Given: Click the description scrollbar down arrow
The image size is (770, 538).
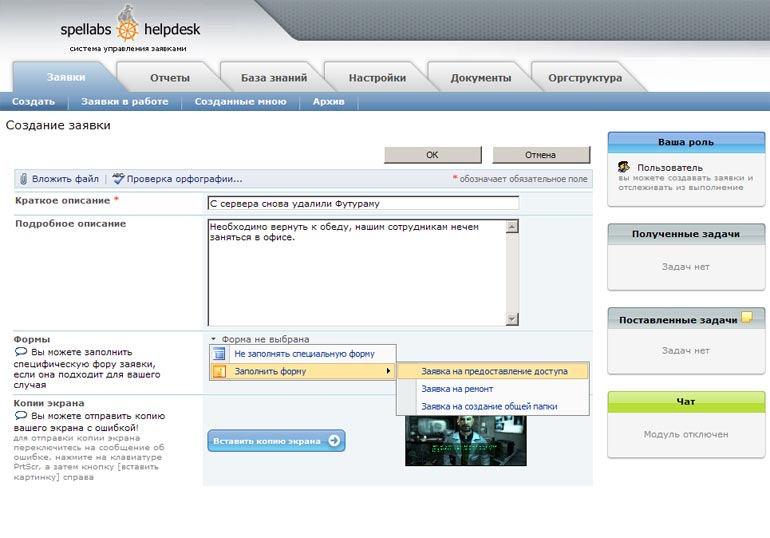Looking at the screenshot, I should (x=512, y=319).
